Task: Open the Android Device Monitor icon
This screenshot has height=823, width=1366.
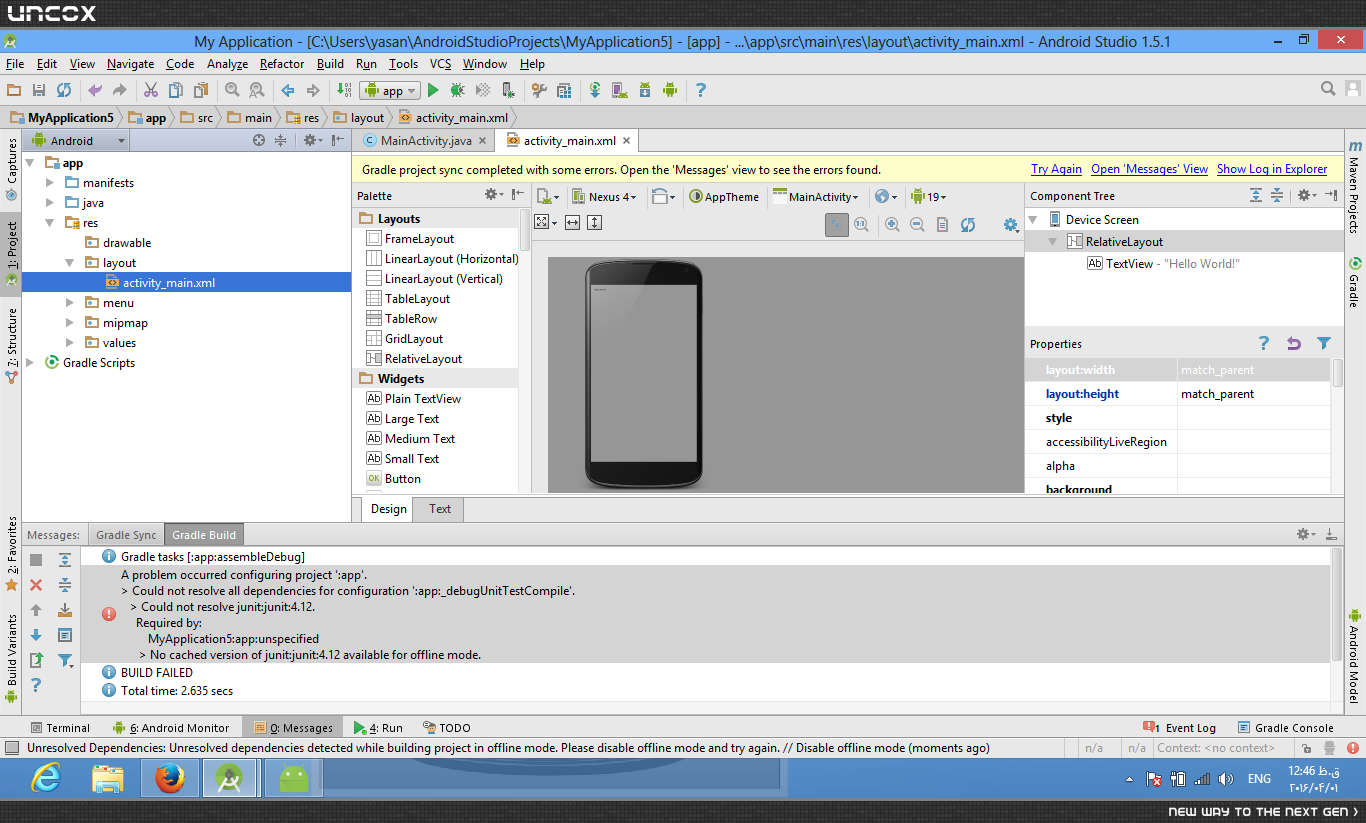Action: click(x=670, y=90)
